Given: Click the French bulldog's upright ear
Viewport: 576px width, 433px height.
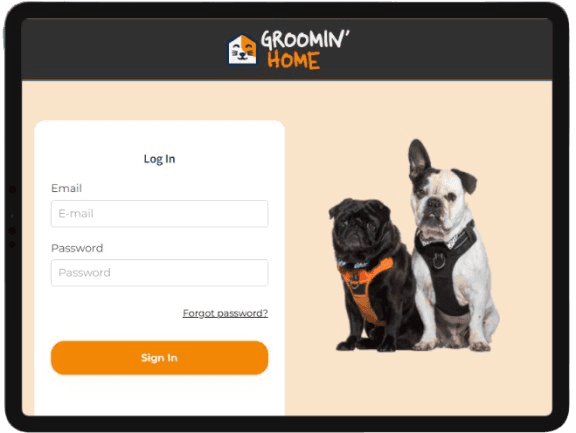Looking at the screenshot, I should [x=419, y=158].
